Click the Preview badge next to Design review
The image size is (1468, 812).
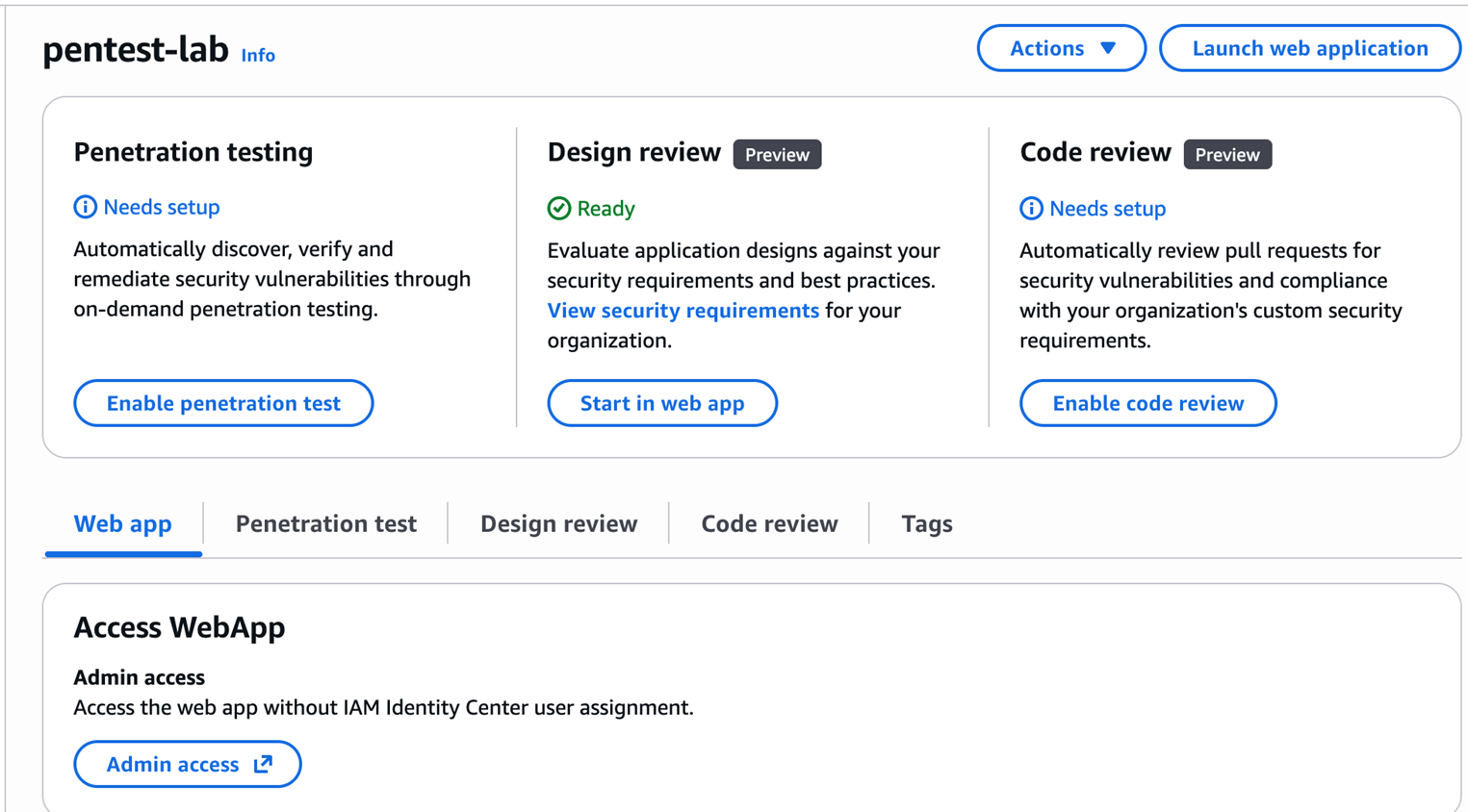click(x=777, y=155)
